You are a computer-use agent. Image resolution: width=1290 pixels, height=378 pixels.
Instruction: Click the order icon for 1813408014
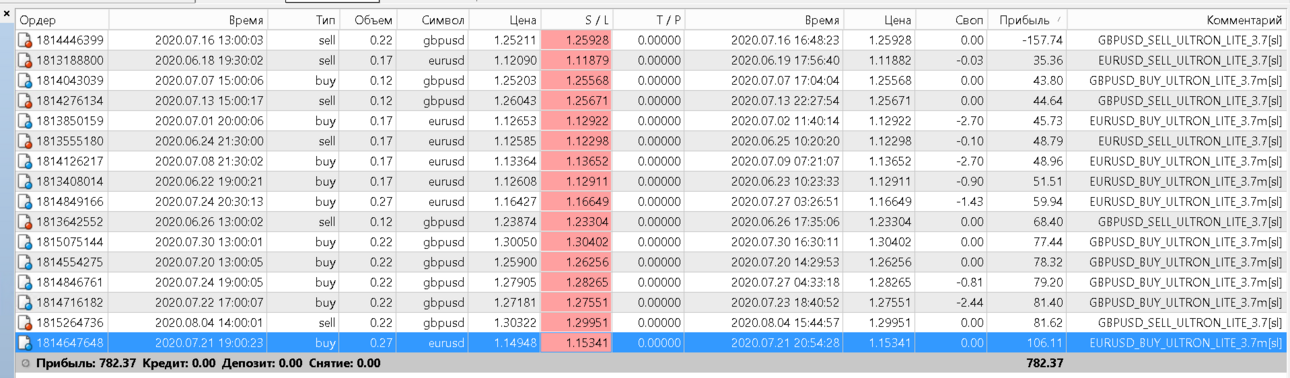tap(26, 182)
